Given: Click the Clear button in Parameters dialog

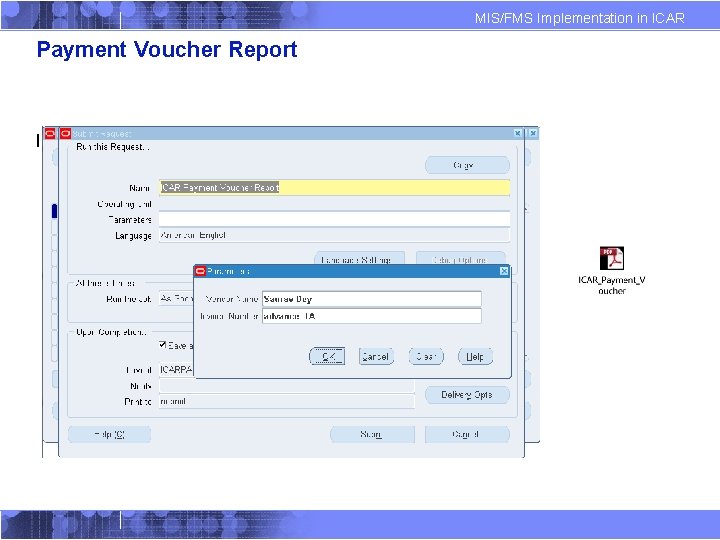Looking at the screenshot, I should pyautogui.click(x=426, y=356).
